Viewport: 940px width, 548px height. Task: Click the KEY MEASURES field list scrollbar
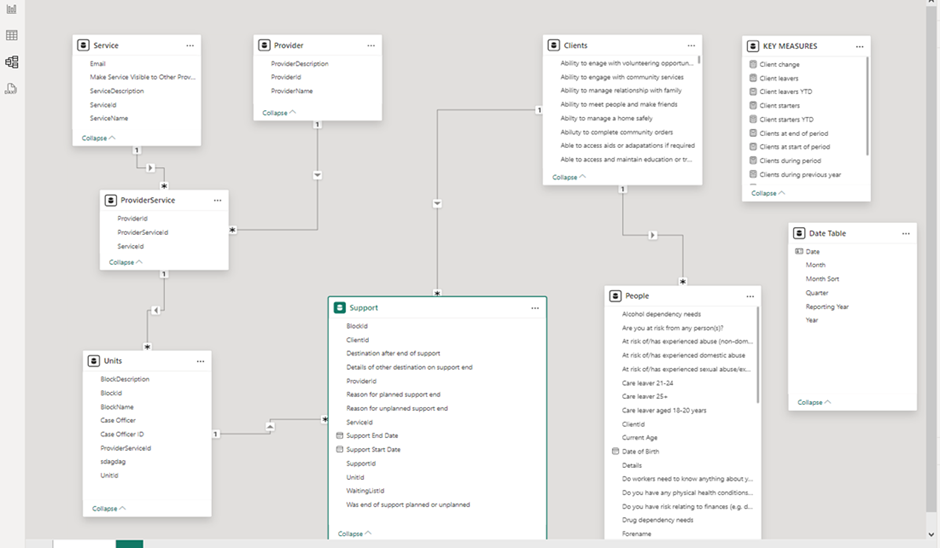click(867, 107)
